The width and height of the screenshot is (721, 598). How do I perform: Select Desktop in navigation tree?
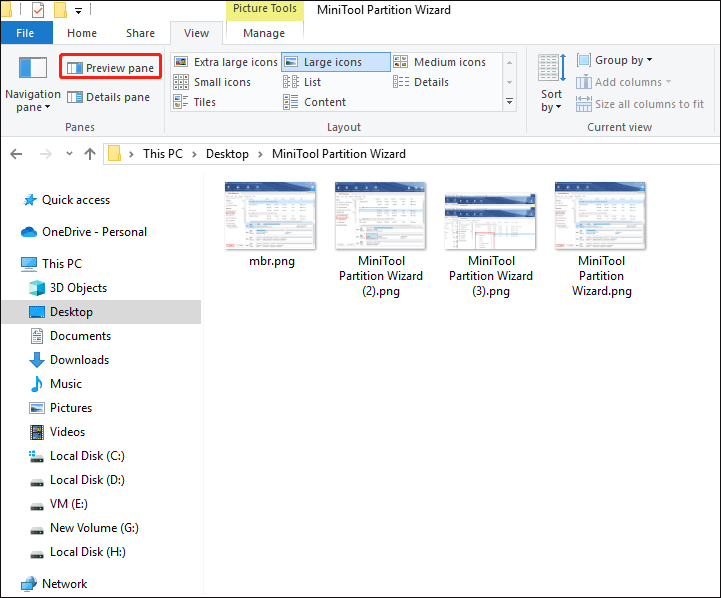tap(102, 312)
